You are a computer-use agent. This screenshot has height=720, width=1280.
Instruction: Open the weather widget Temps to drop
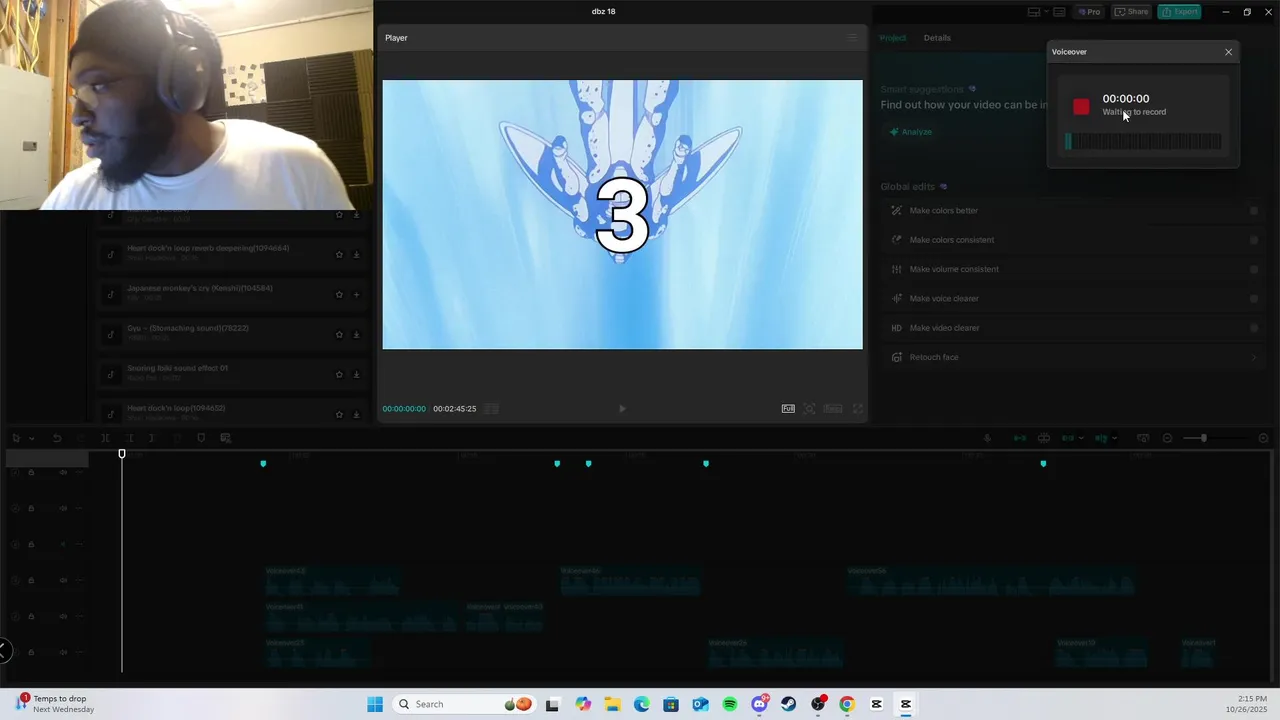(x=55, y=704)
